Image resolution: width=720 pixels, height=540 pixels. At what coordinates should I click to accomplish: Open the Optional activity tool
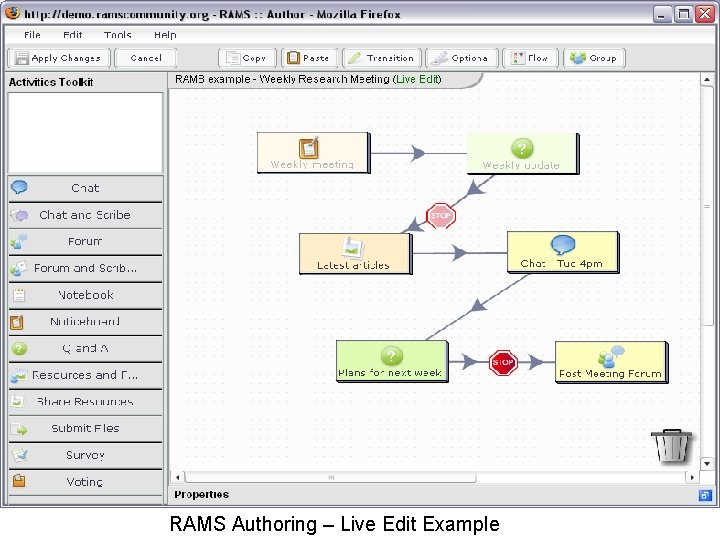(462, 58)
